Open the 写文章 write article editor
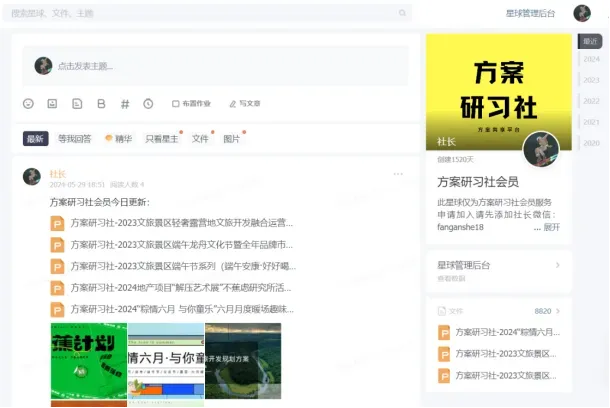610x408 pixels. [x=245, y=103]
